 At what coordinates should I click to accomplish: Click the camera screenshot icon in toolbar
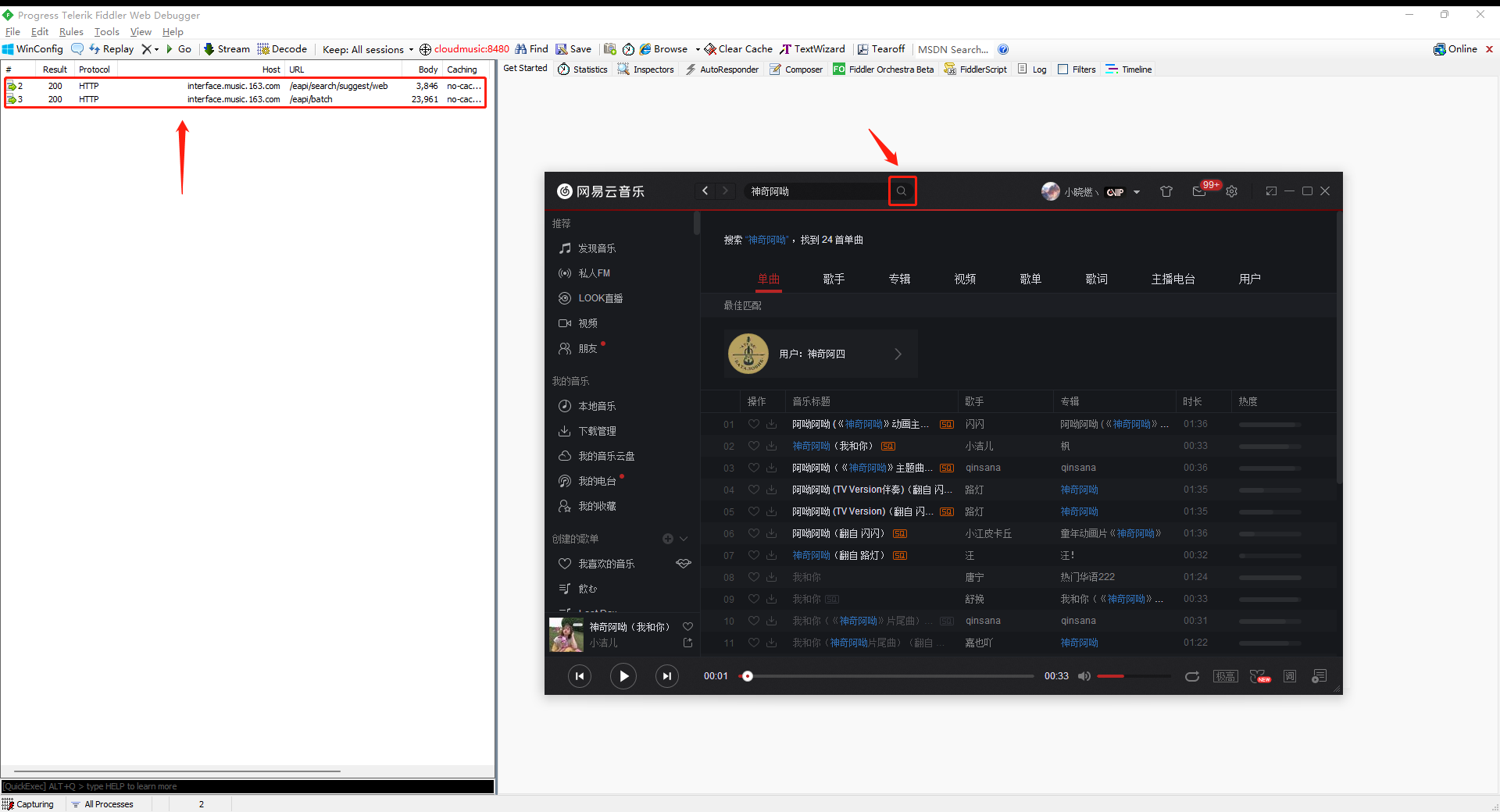click(610, 49)
